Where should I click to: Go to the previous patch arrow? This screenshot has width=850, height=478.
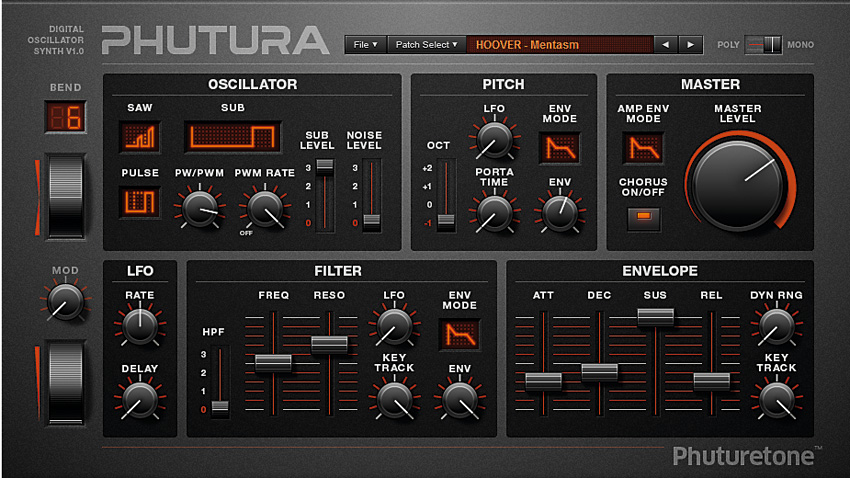[666, 45]
